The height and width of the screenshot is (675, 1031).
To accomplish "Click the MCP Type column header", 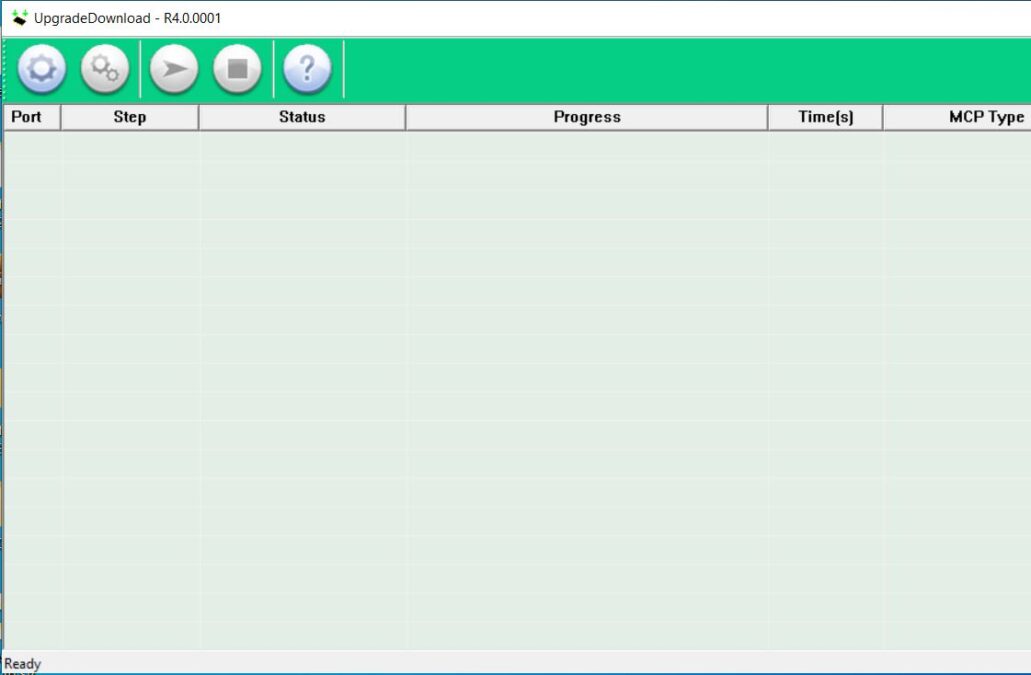I will 957,117.
